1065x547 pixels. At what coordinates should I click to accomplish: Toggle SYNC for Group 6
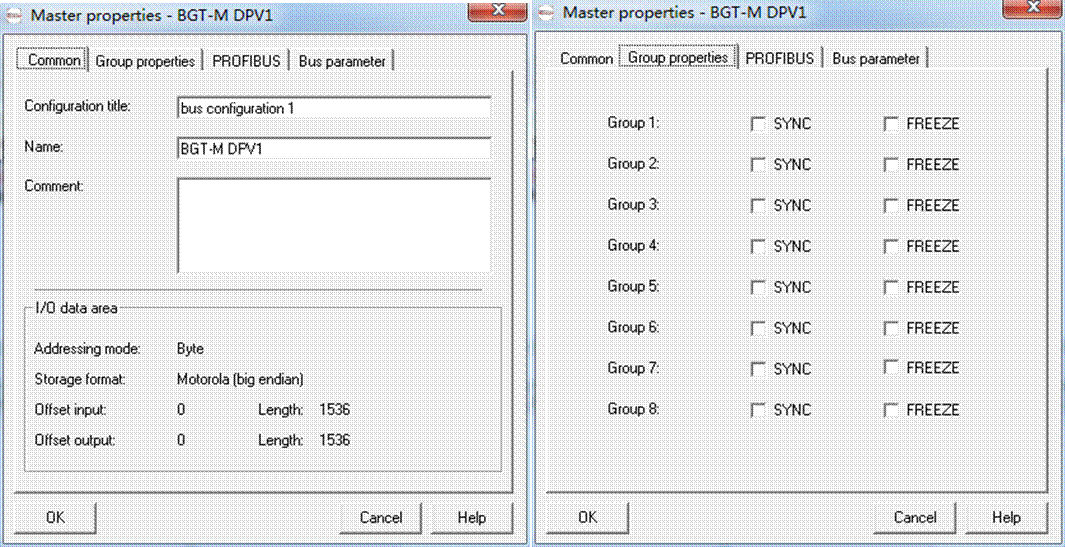[758, 328]
